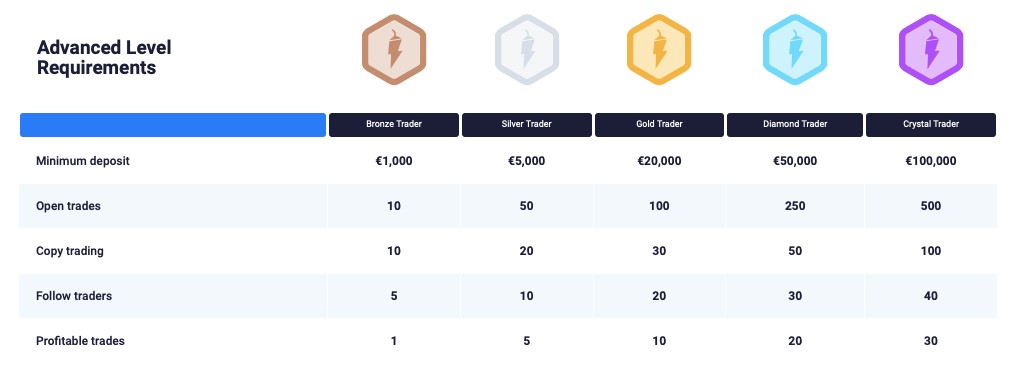Select the Bronze Trader column header
1019x382 pixels.
394,125
